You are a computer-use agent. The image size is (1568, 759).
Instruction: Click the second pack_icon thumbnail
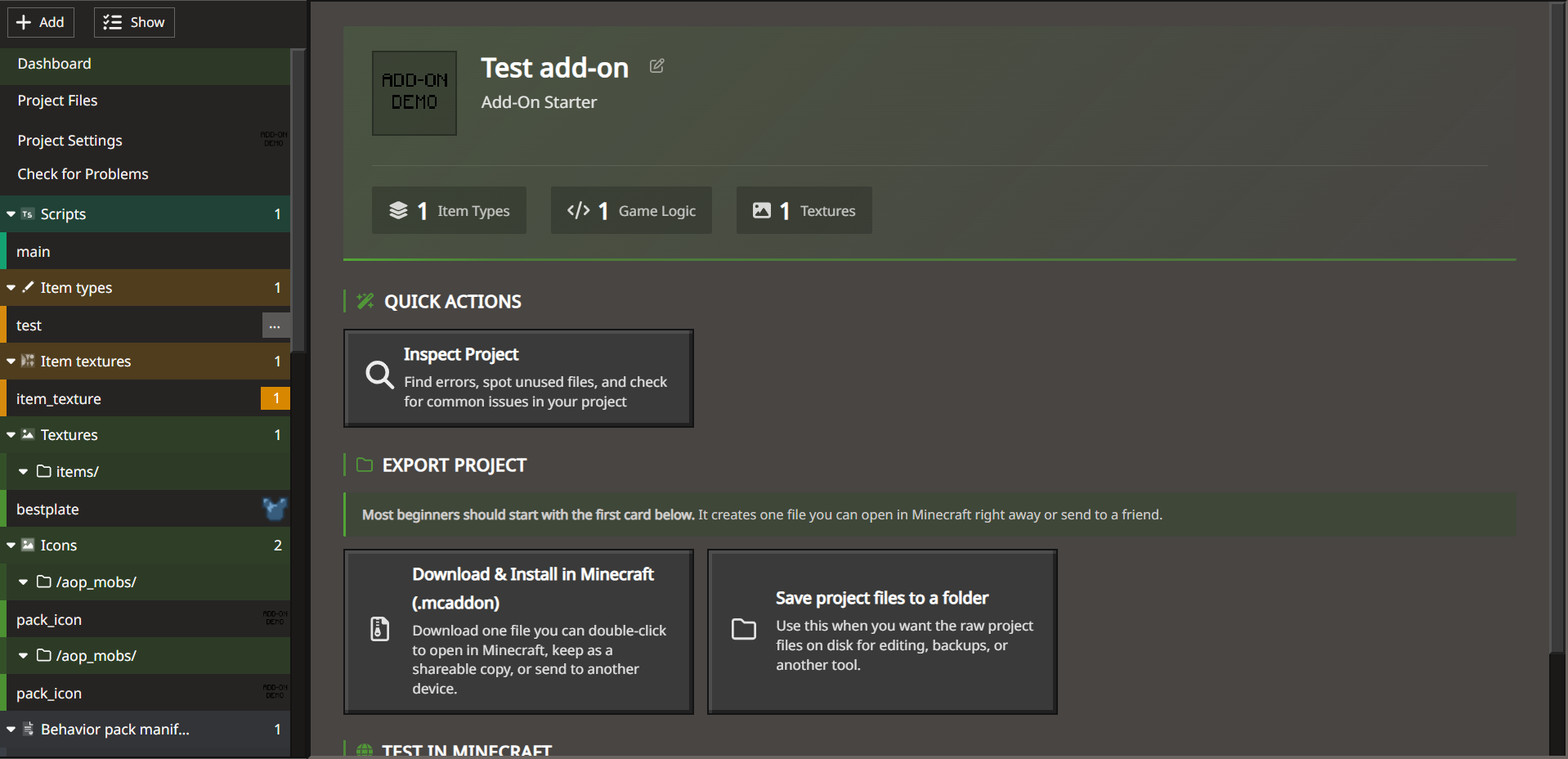click(275, 692)
